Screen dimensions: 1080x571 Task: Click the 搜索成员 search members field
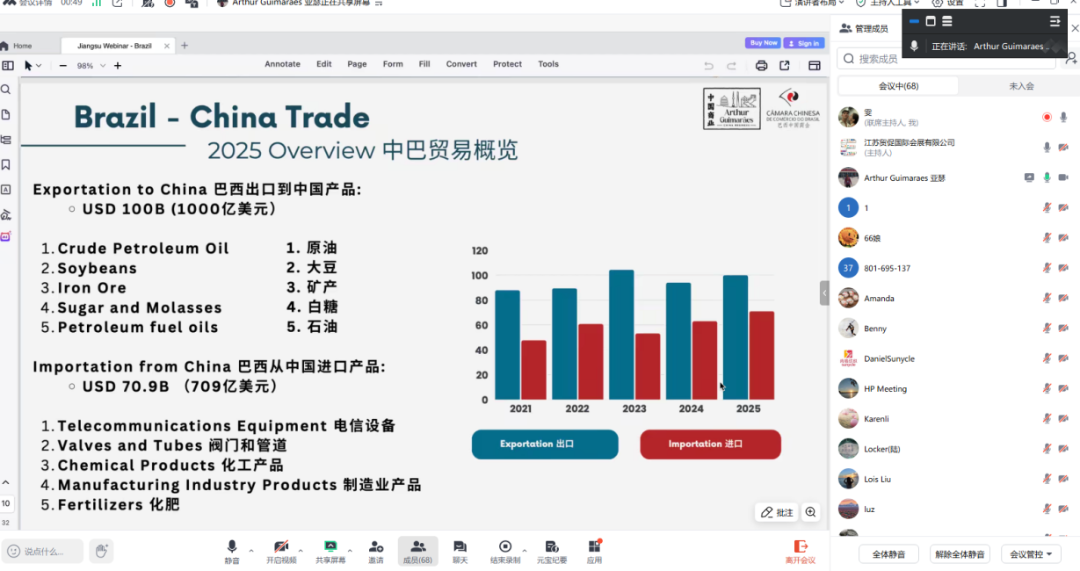(x=946, y=59)
